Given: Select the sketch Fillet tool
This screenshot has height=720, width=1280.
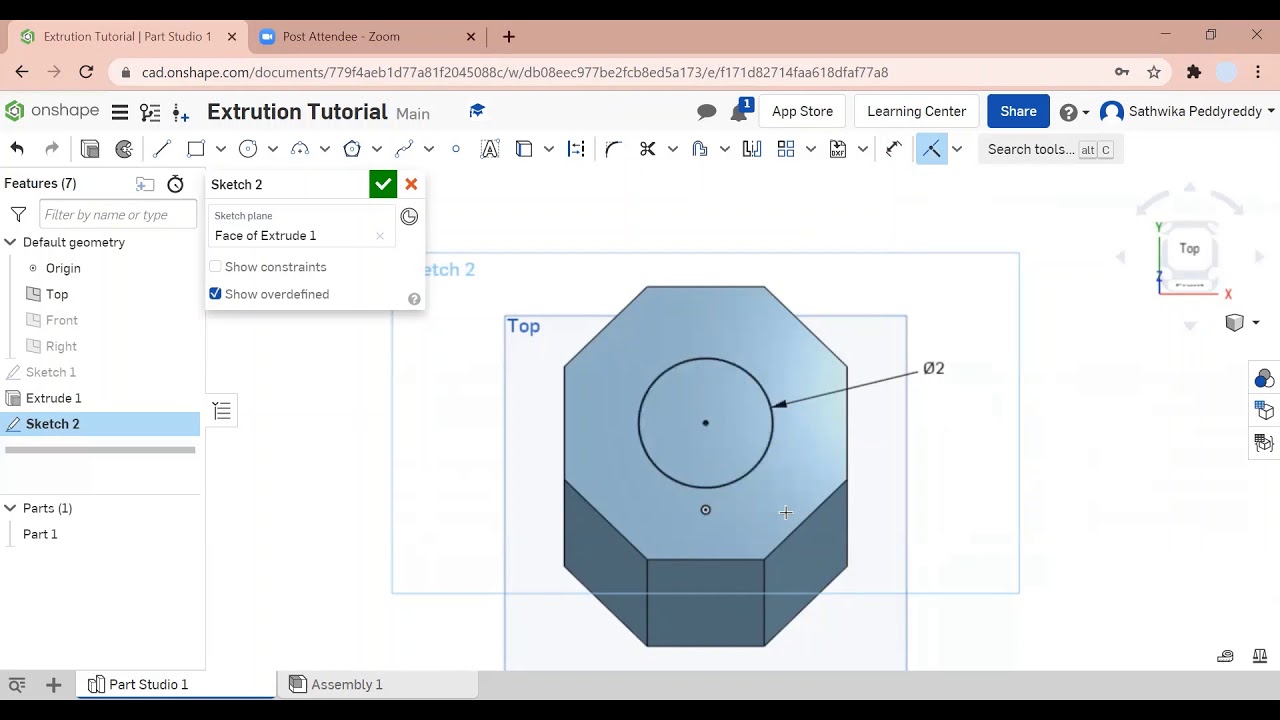Looking at the screenshot, I should (x=613, y=149).
